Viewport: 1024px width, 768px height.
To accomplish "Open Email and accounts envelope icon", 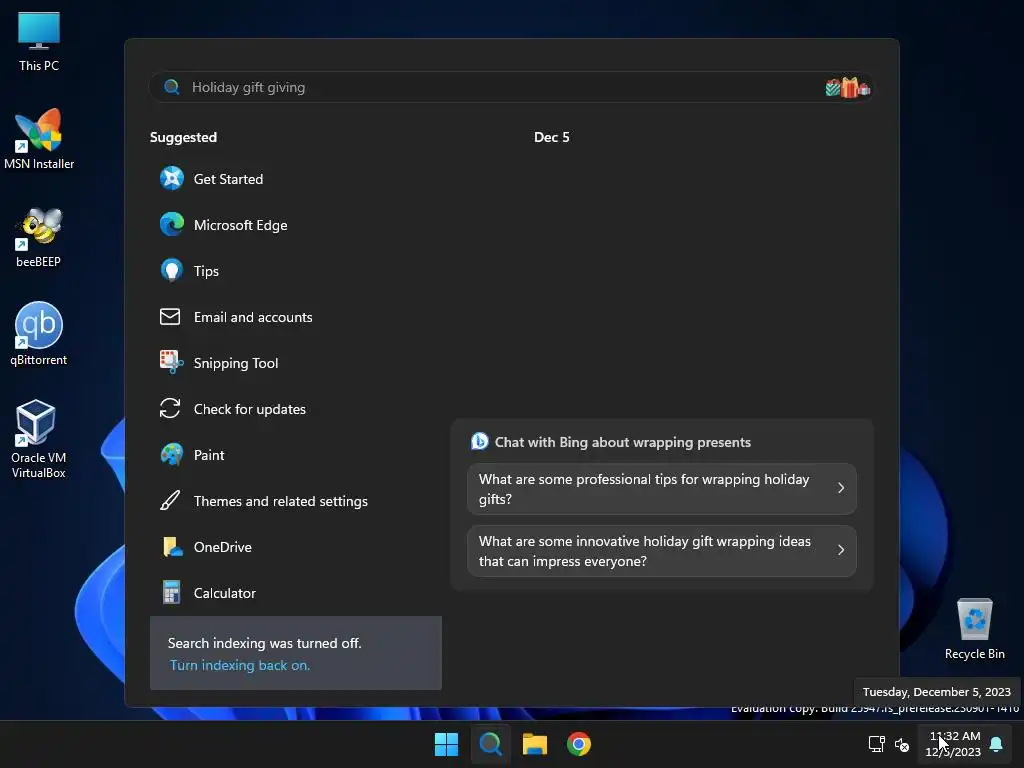I will [x=170, y=317].
